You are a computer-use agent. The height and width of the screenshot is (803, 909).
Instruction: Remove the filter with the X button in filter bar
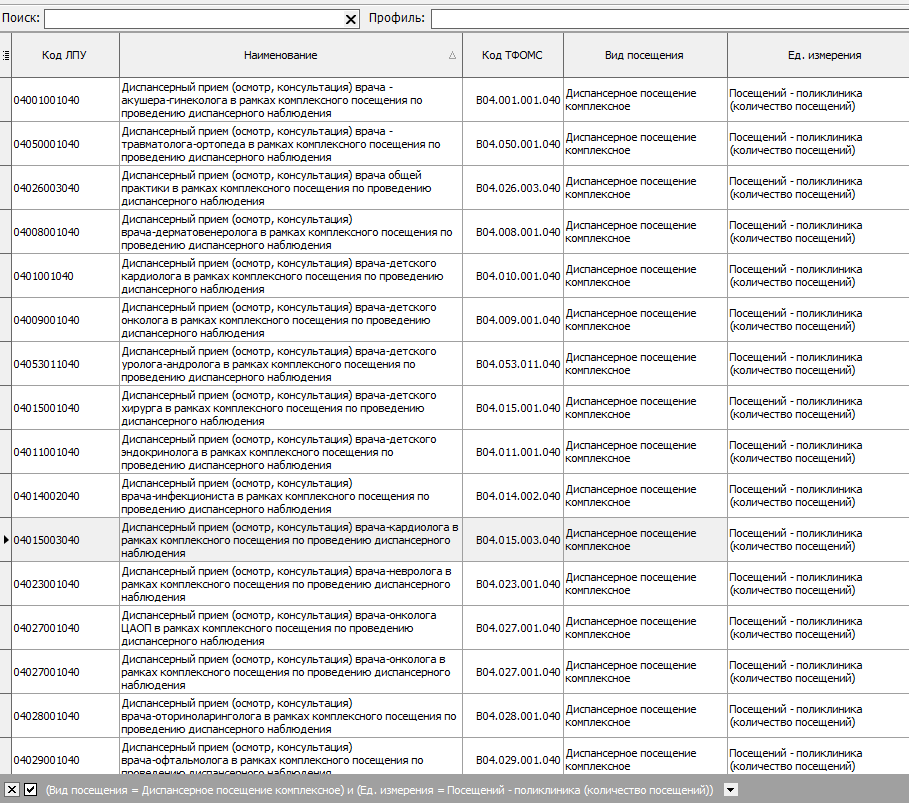[12, 790]
